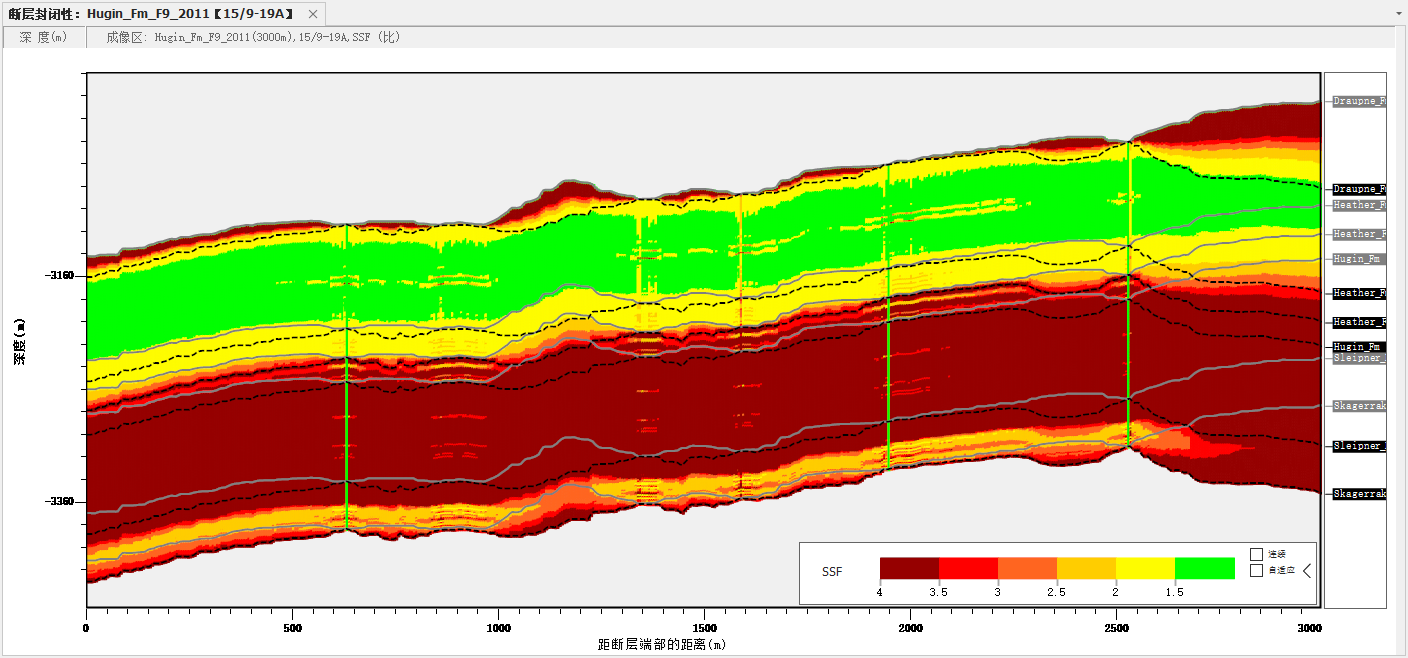Pick the bright red SSF legend swatch
The height and width of the screenshot is (658, 1408).
[x=968, y=568]
